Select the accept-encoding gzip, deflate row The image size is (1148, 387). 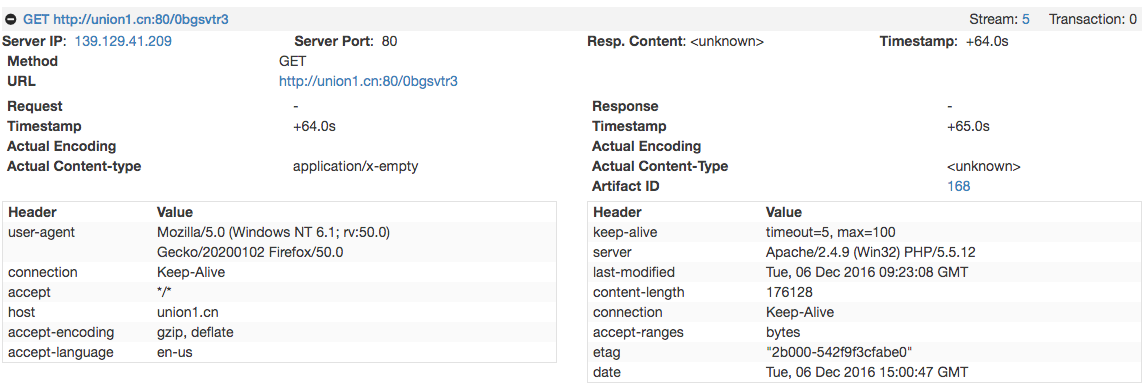(279, 332)
